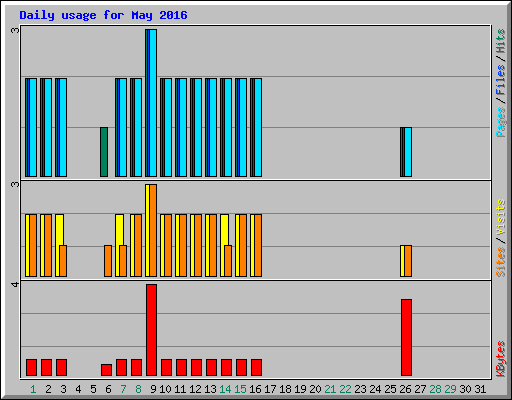The image size is (512, 400).
Task: Select the "Pages" legend label
Action: (x=500, y=122)
